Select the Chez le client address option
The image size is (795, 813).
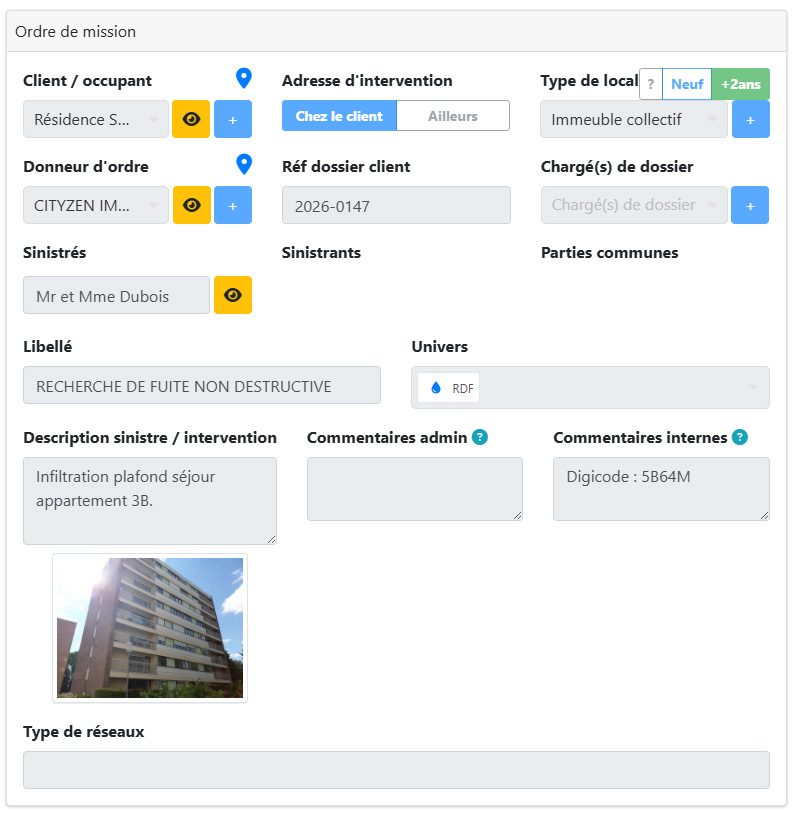click(x=339, y=116)
